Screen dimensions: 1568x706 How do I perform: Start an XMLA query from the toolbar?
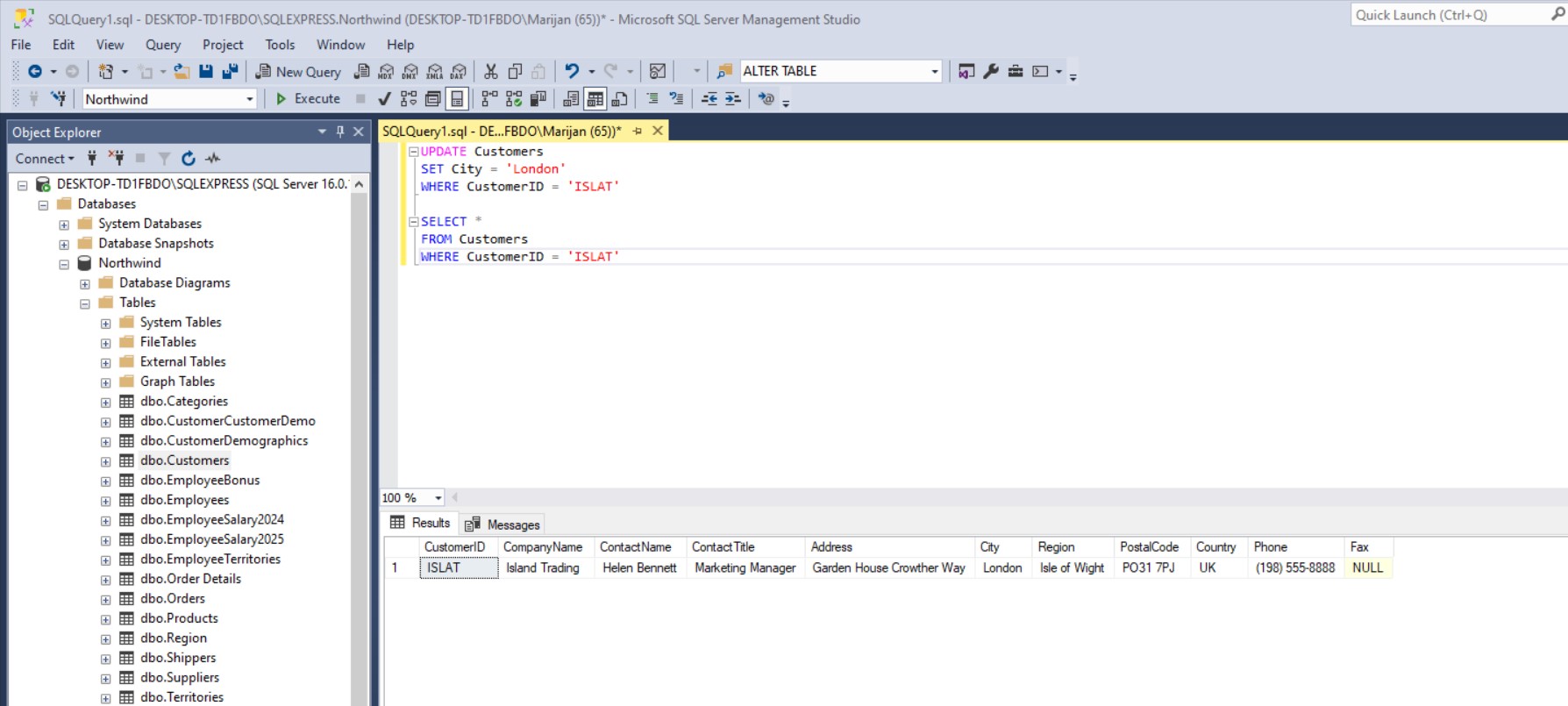[x=435, y=71]
